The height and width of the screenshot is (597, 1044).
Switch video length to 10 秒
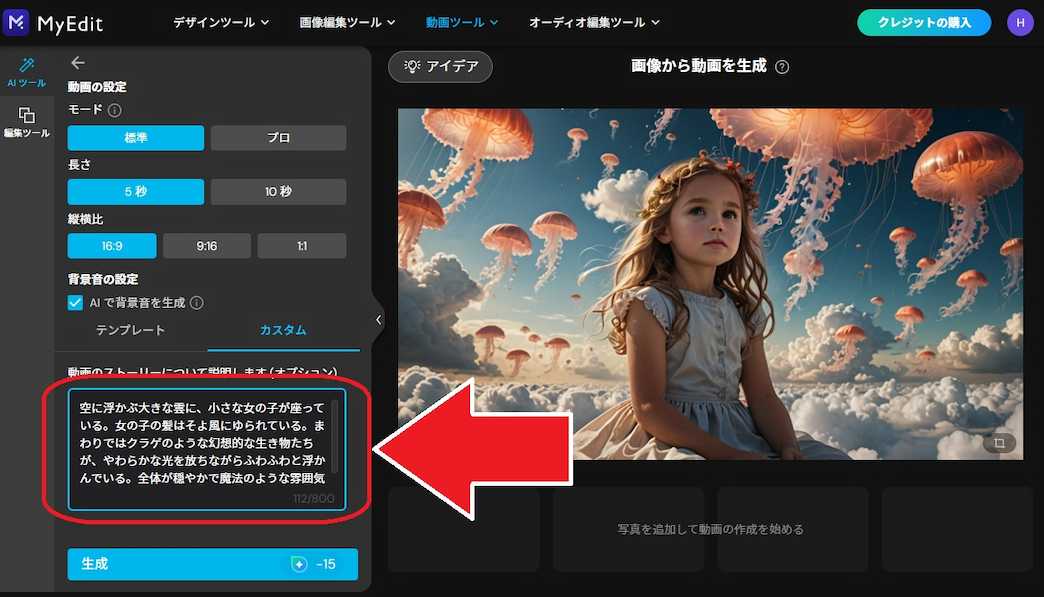278,191
